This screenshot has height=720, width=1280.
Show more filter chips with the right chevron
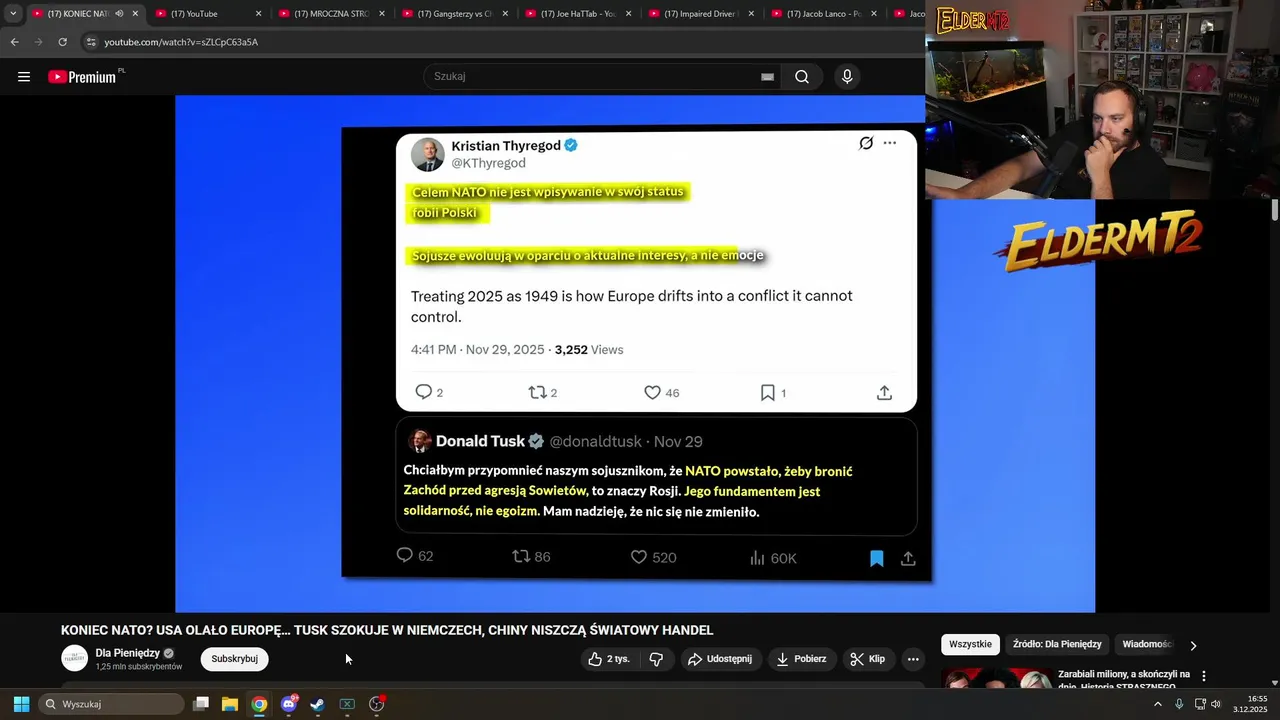click(1193, 646)
